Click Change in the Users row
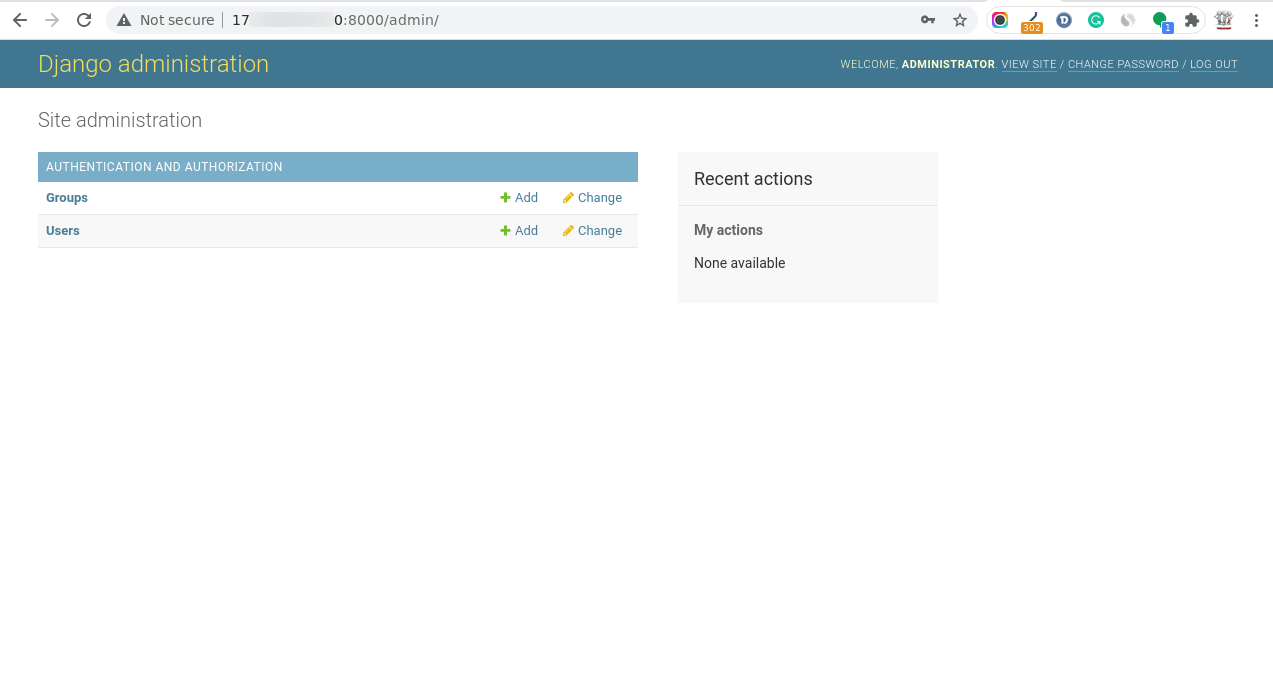The width and height of the screenshot is (1273, 699). (x=592, y=231)
